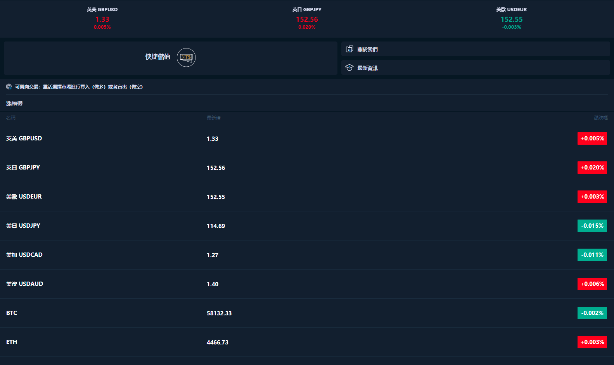Click the +0.020% badge in GBPJPY row

[x=592, y=167]
